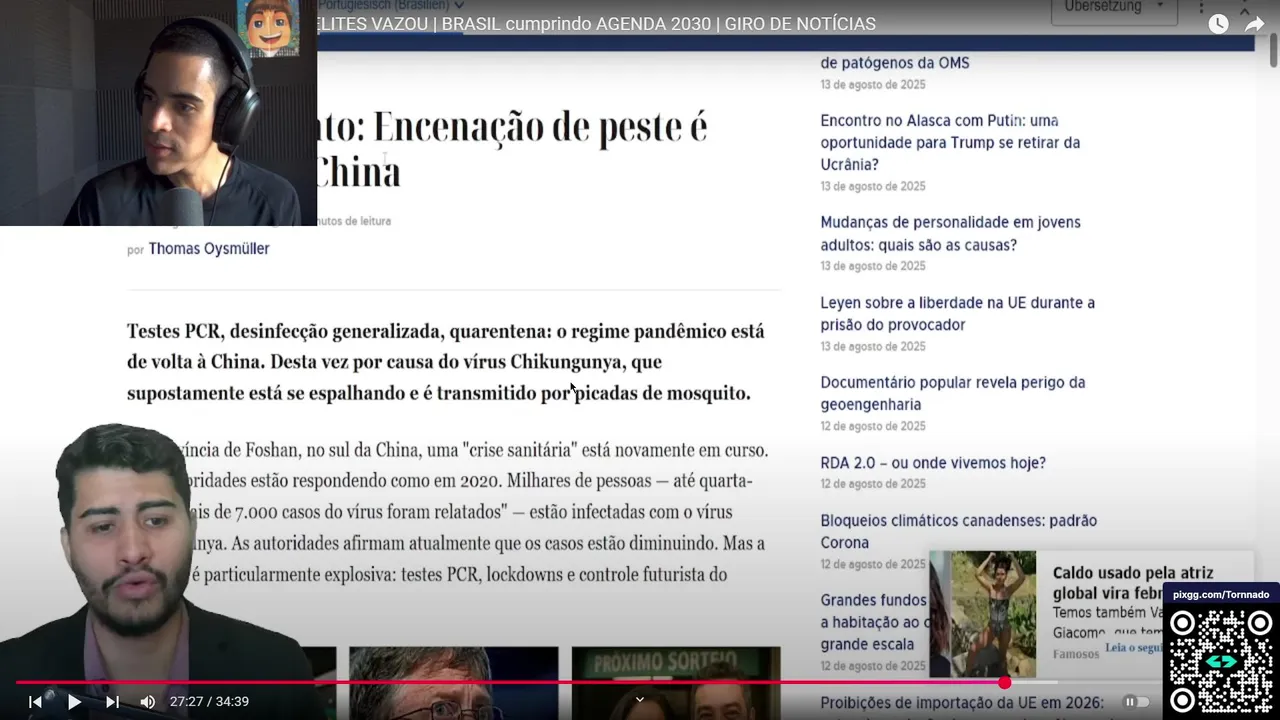Image resolution: width=1280 pixels, height=720 pixels.
Task: Open 'RDA 2.0 – ou onde vivemos hoje?' article
Action: click(x=933, y=463)
